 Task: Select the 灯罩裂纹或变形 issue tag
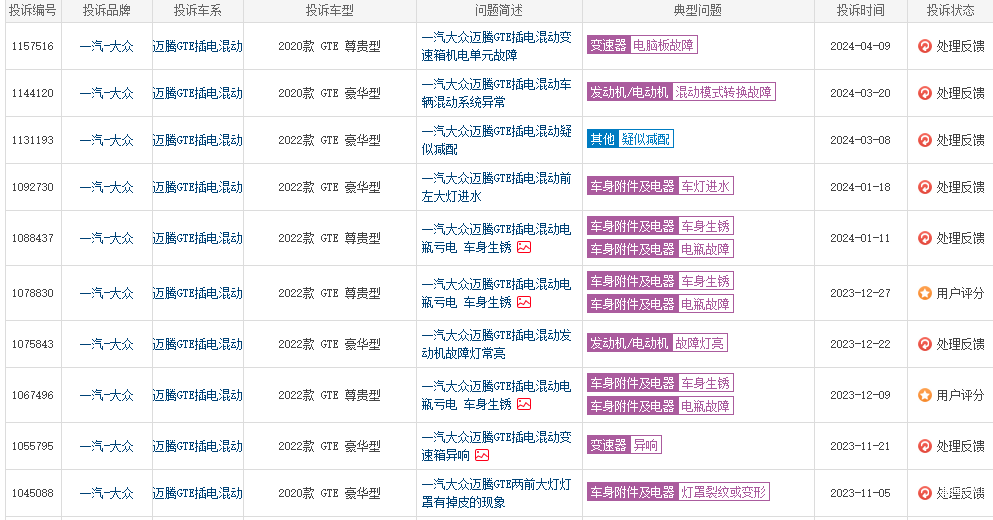(724, 492)
